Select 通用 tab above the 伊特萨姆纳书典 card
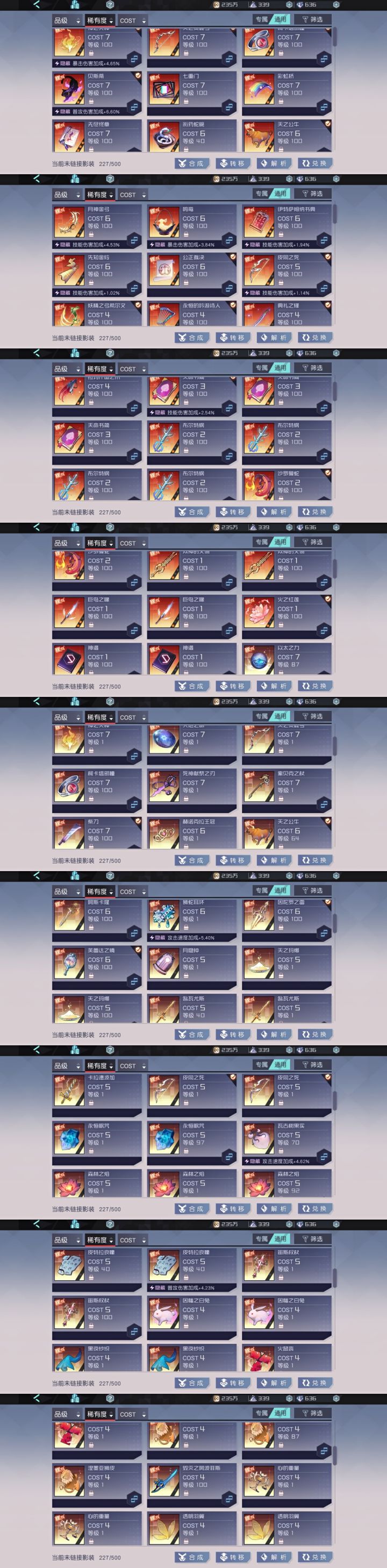Viewport: 387px width, 1568px height. [x=280, y=194]
